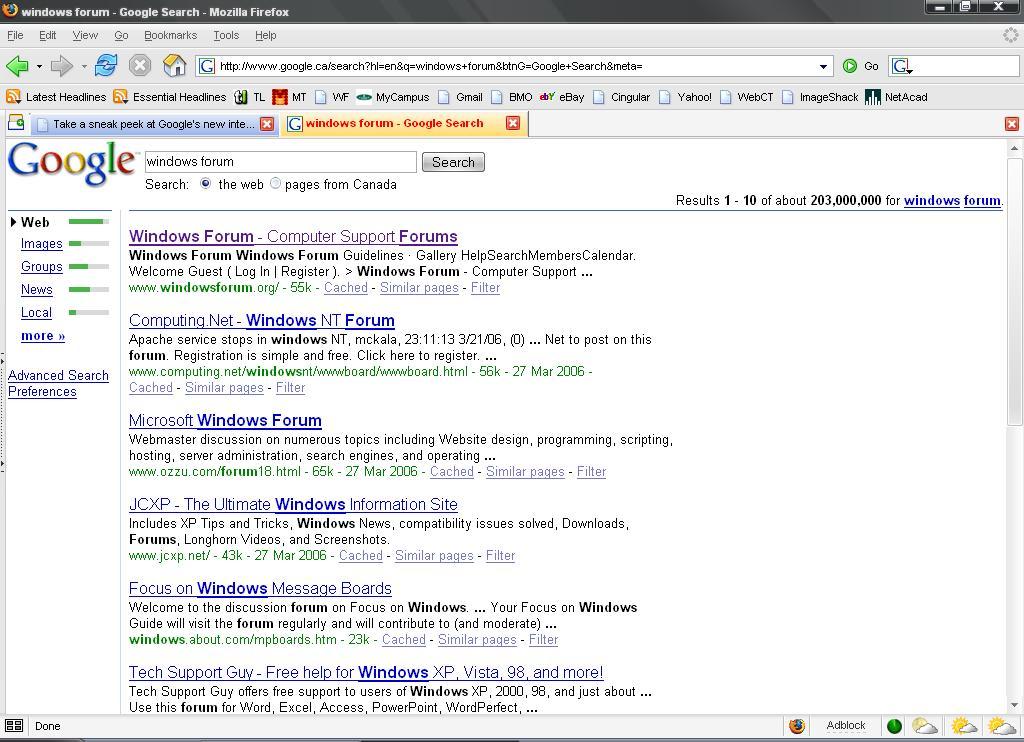Select 'pages from Canada' radio button
1024x742 pixels.
click(x=275, y=184)
